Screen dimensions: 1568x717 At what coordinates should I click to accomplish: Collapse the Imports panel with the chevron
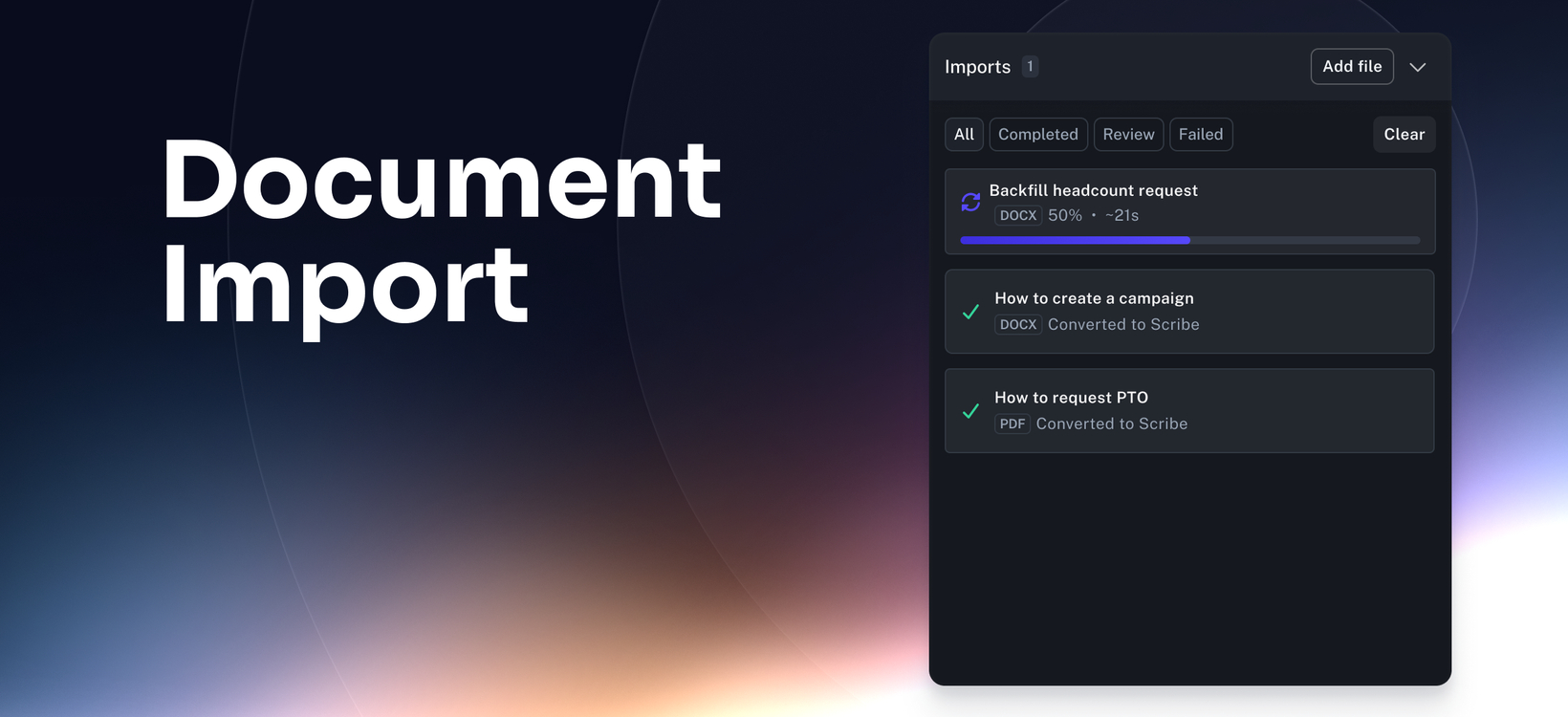pyautogui.click(x=1418, y=67)
